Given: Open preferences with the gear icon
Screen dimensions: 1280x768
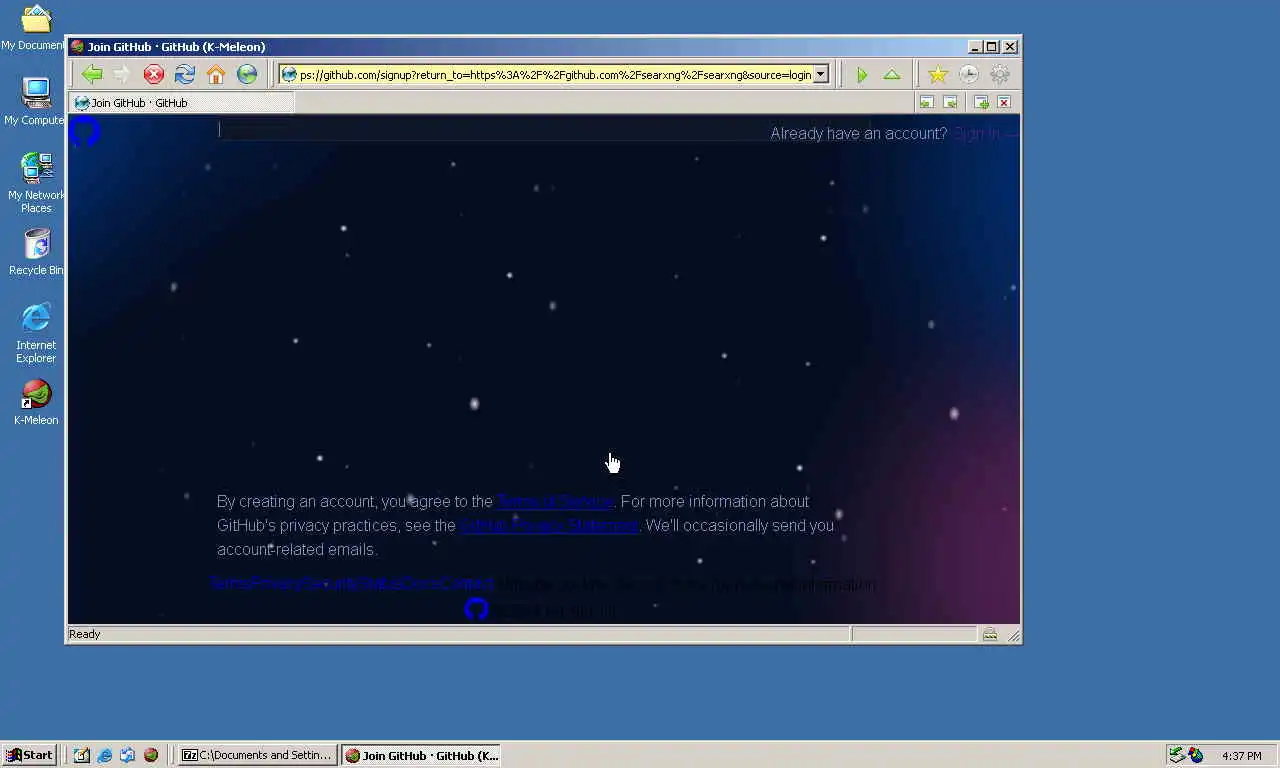Looking at the screenshot, I should (999, 75).
